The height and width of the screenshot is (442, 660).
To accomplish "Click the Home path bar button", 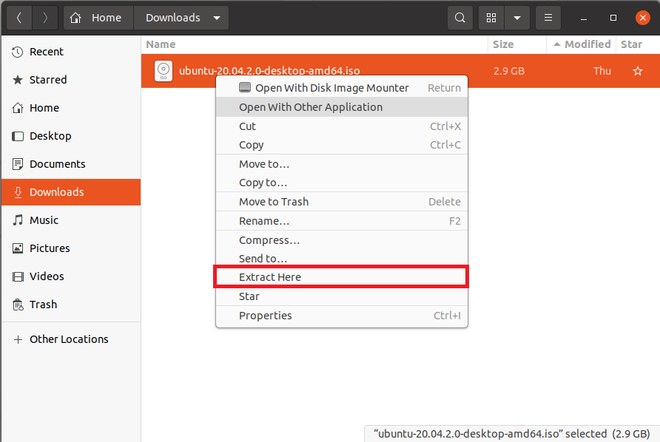I will click(98, 18).
